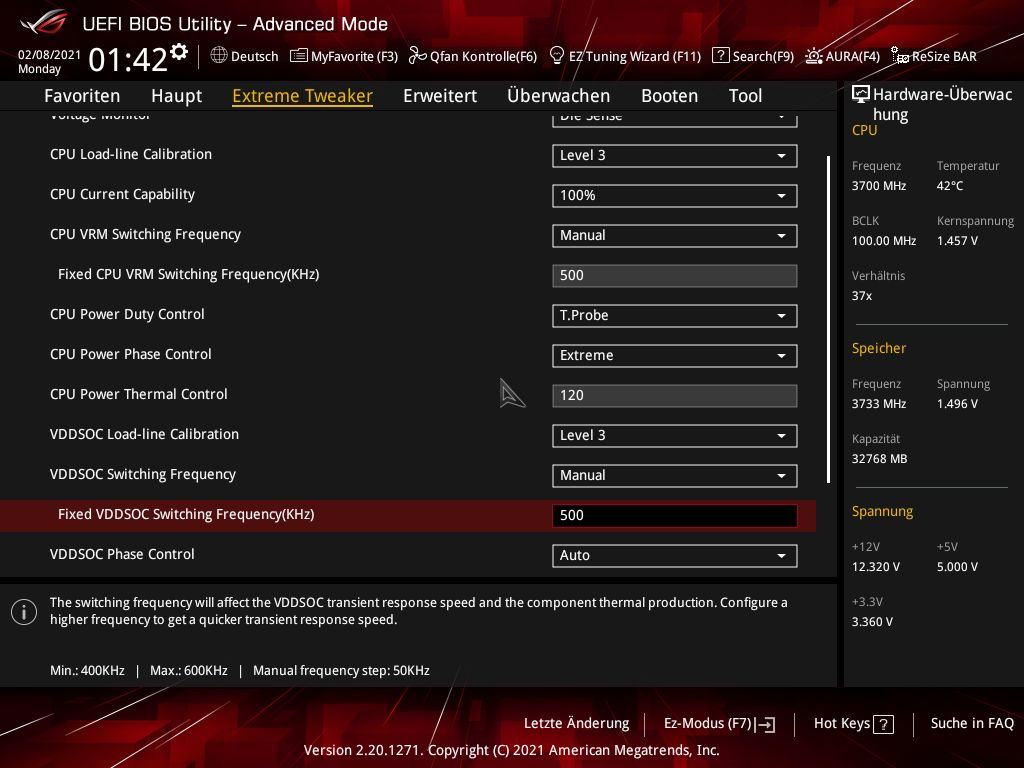Expand VDDSOC Load-line Calibration dropdown

click(675, 436)
